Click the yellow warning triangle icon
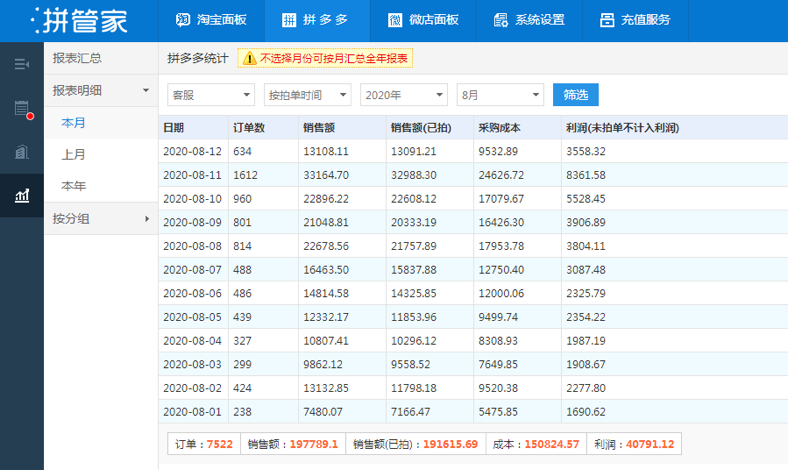 (249, 58)
